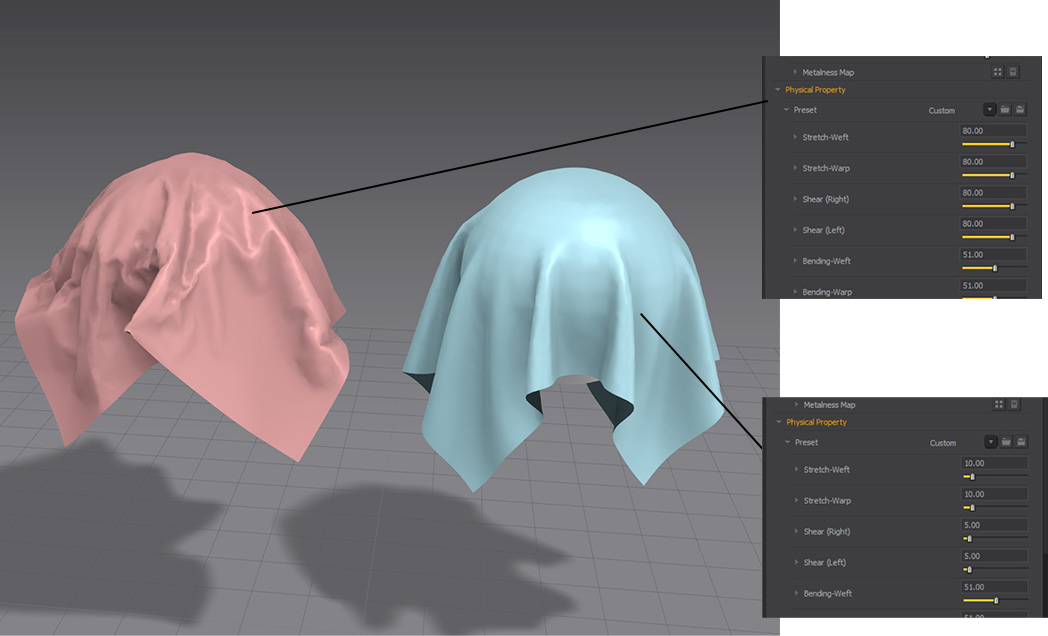Screen dimensions: 1048x636
Task: Delete Metalness Map via trash icon, blue cloth's panel
Action: [1013, 405]
